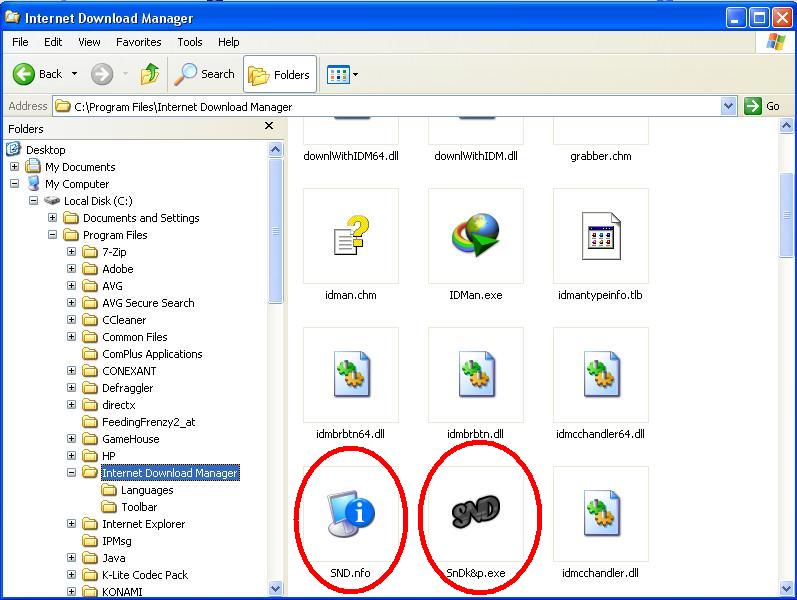Image resolution: width=797 pixels, height=600 pixels.
Task: Click the address path field
Action: coord(387,106)
